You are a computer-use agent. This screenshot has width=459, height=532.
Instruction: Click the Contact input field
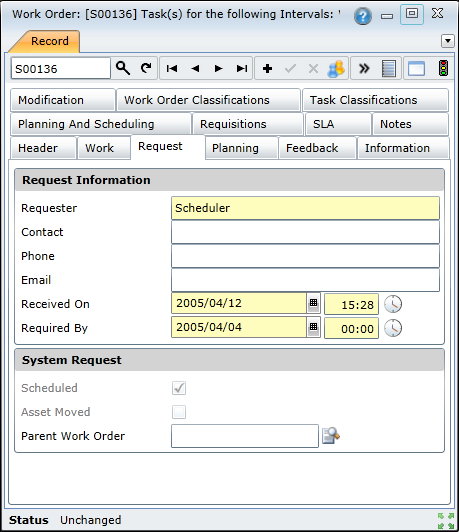(x=305, y=232)
